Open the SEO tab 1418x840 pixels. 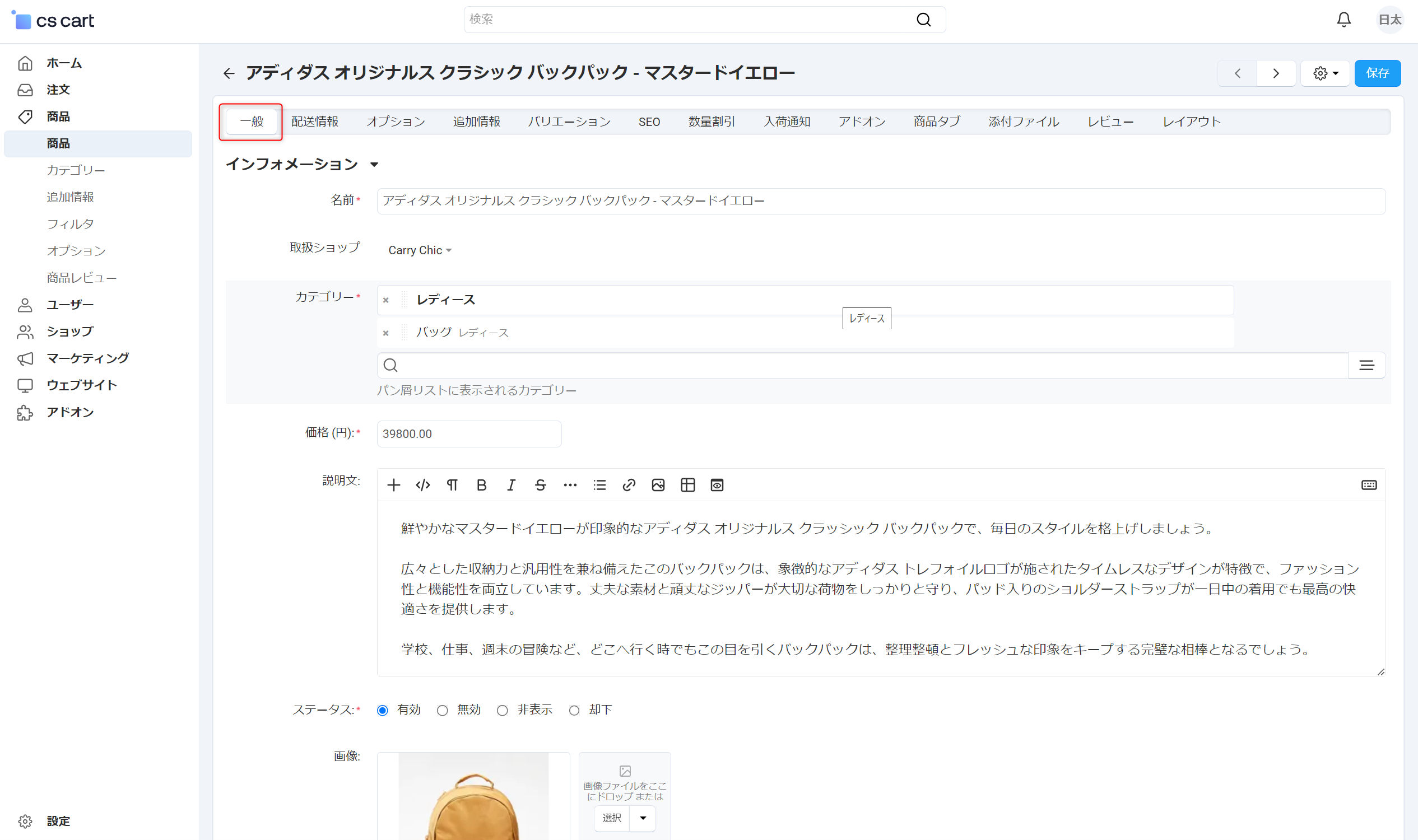(649, 122)
